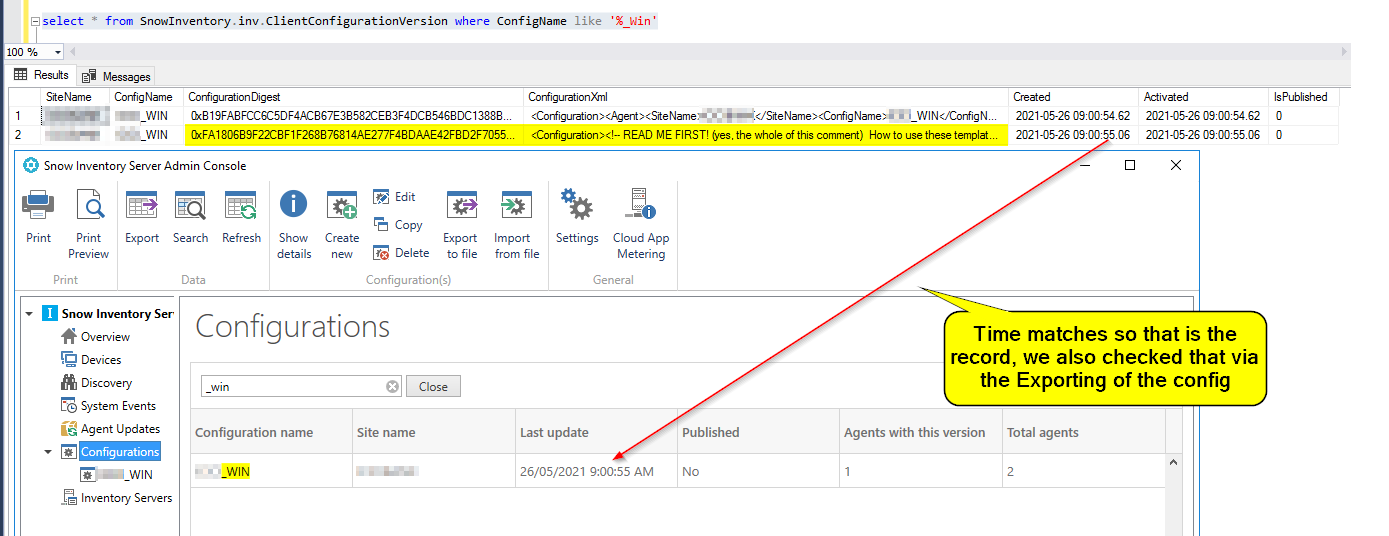Sort by Agents with this version column
Image resolution: width=1389 pixels, height=536 pixels.
(920, 433)
